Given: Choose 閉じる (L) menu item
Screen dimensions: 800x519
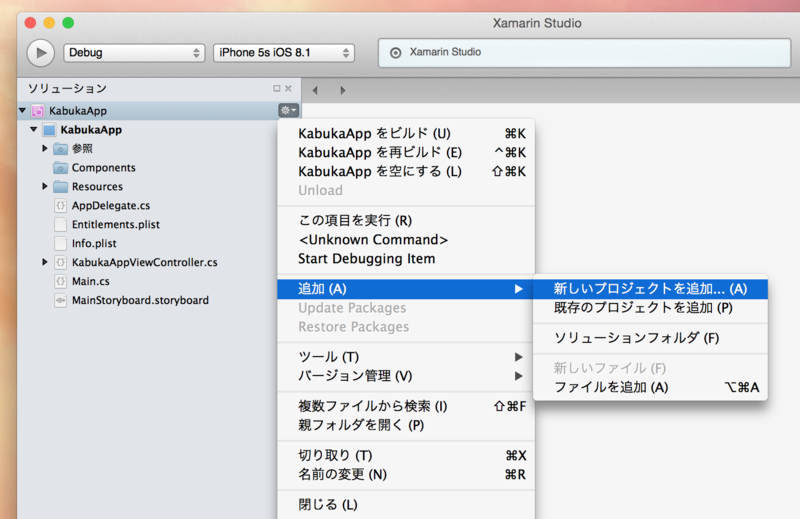Looking at the screenshot, I should [x=406, y=505].
